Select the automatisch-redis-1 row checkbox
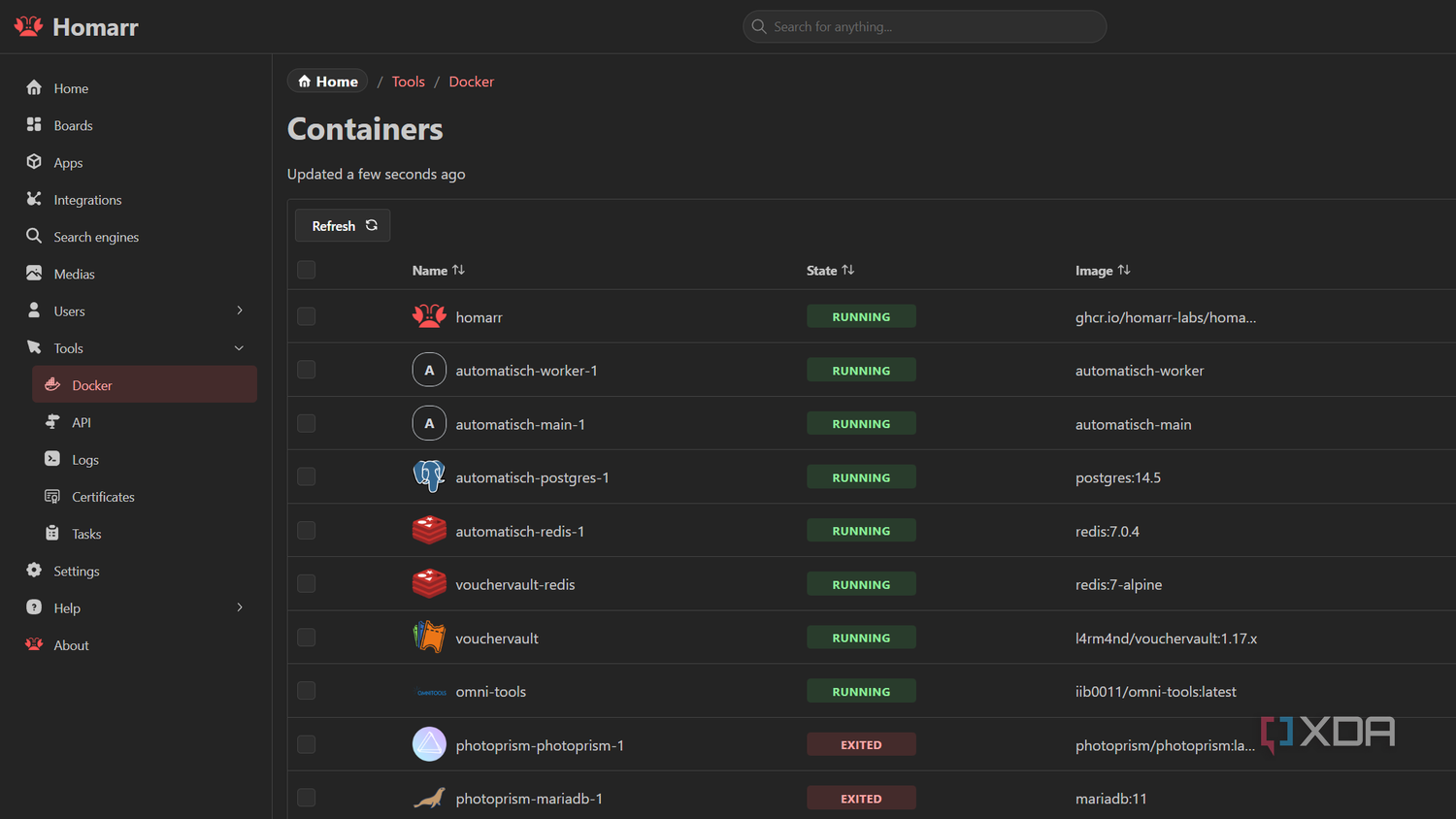The width and height of the screenshot is (1456, 819). pos(306,530)
